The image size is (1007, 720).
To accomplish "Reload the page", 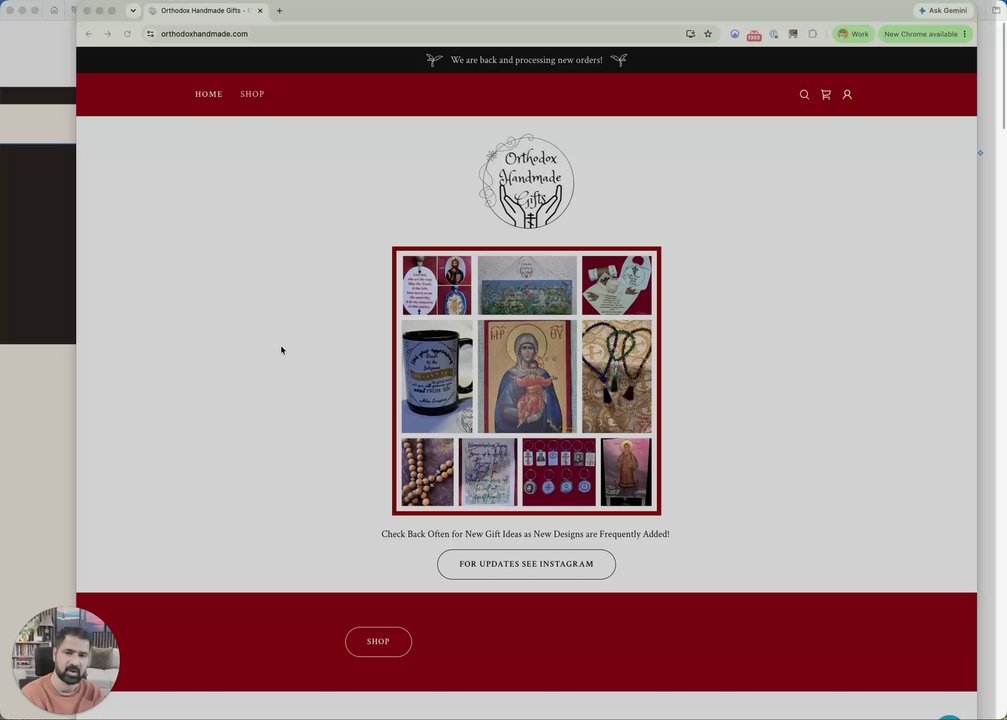I will (x=127, y=34).
